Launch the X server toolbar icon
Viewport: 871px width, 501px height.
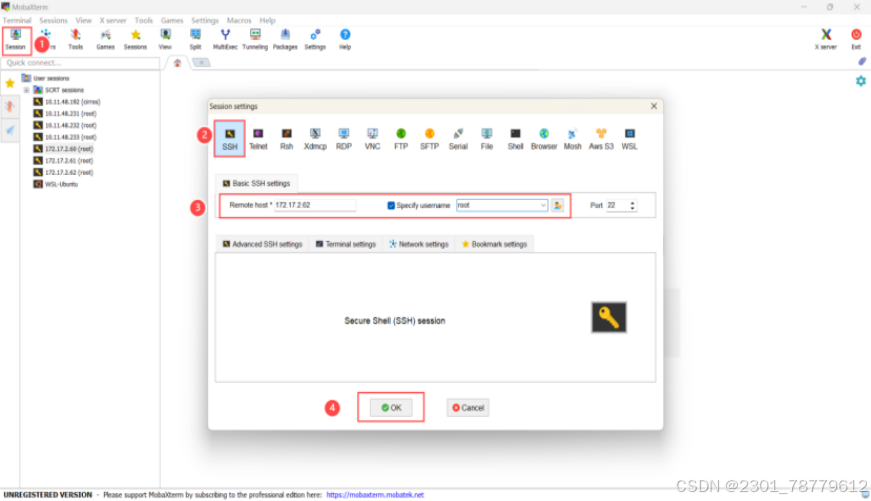pos(826,40)
